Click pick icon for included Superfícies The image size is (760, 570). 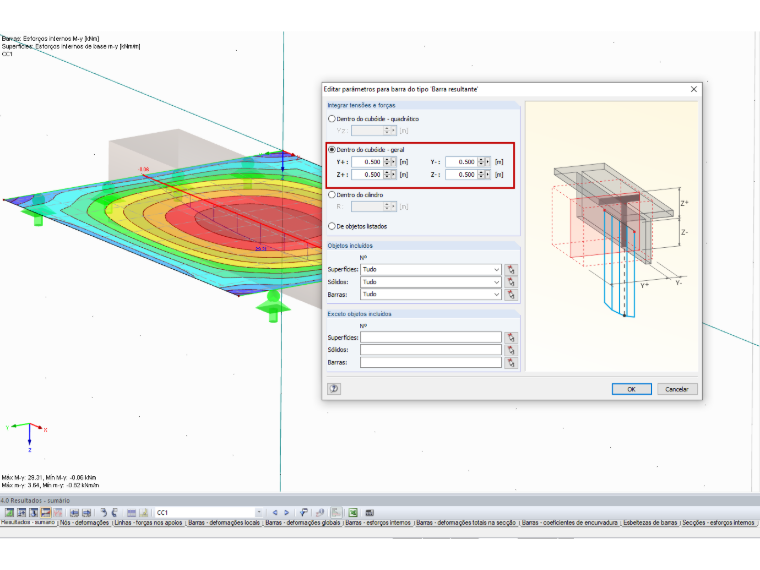[511, 269]
